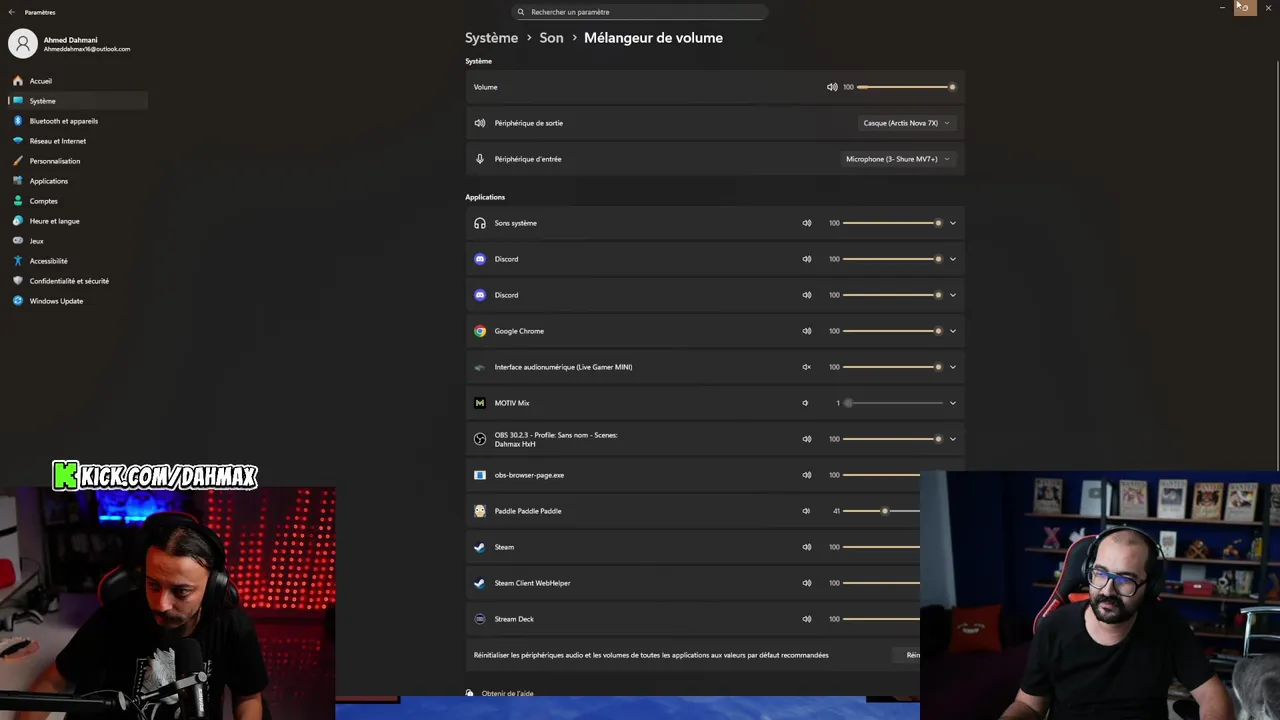The image size is (1280, 720).
Task: Open input device dropdown Microphone (3- Shure MV7+)
Action: (897, 159)
